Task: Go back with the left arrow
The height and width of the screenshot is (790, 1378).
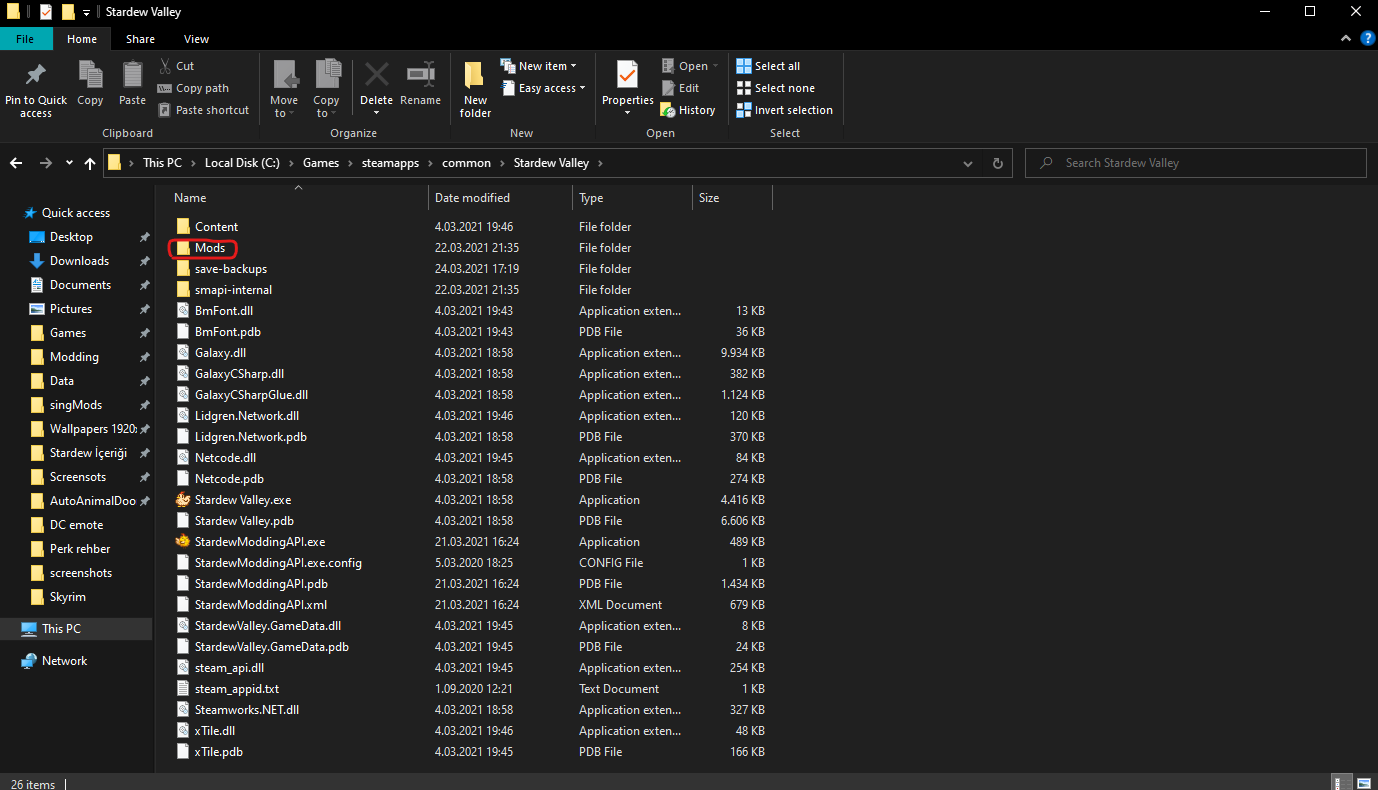Action: (x=17, y=163)
